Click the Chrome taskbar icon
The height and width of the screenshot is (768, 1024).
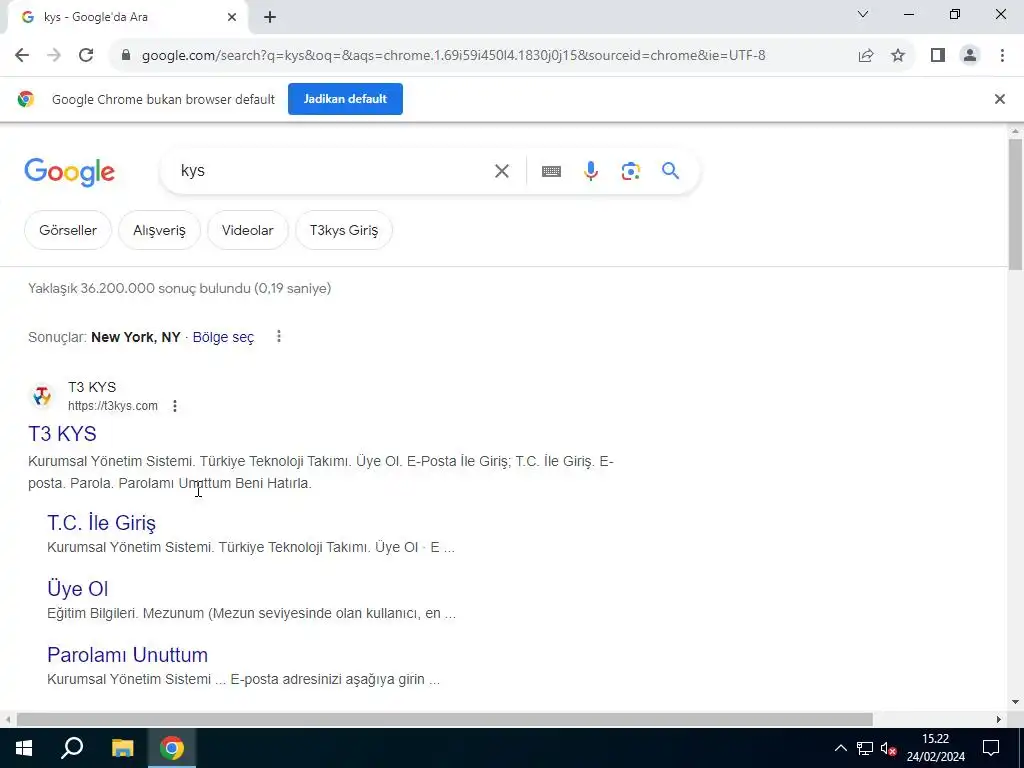(172, 748)
